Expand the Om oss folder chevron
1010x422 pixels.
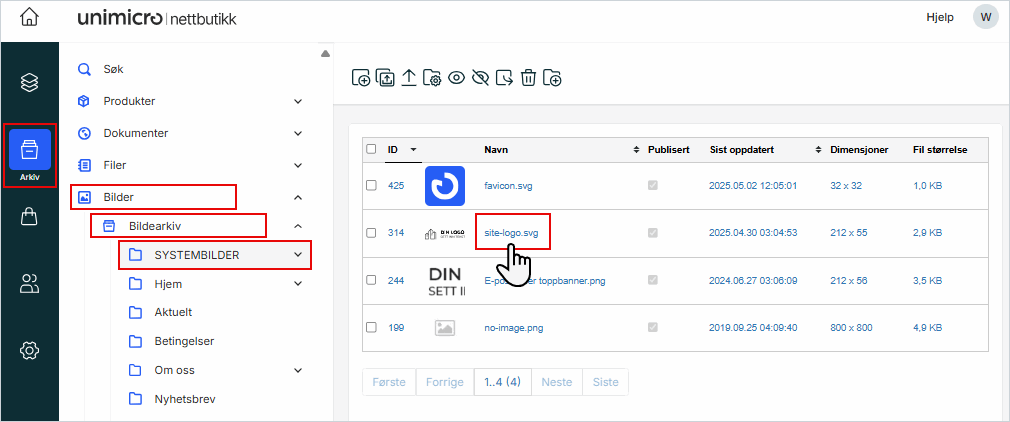(x=298, y=370)
